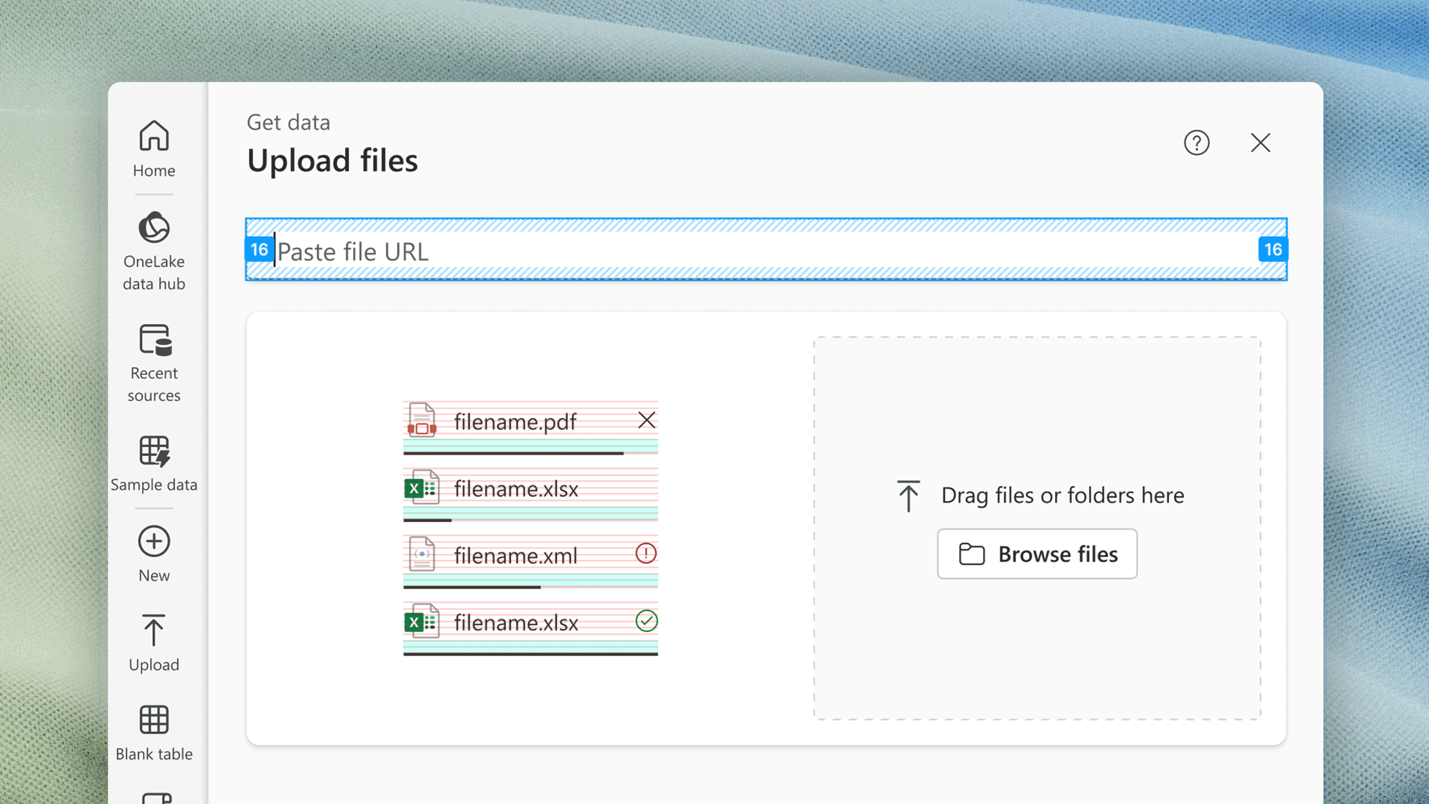
Task: Click the filename.xml progress bar
Action: point(530,587)
